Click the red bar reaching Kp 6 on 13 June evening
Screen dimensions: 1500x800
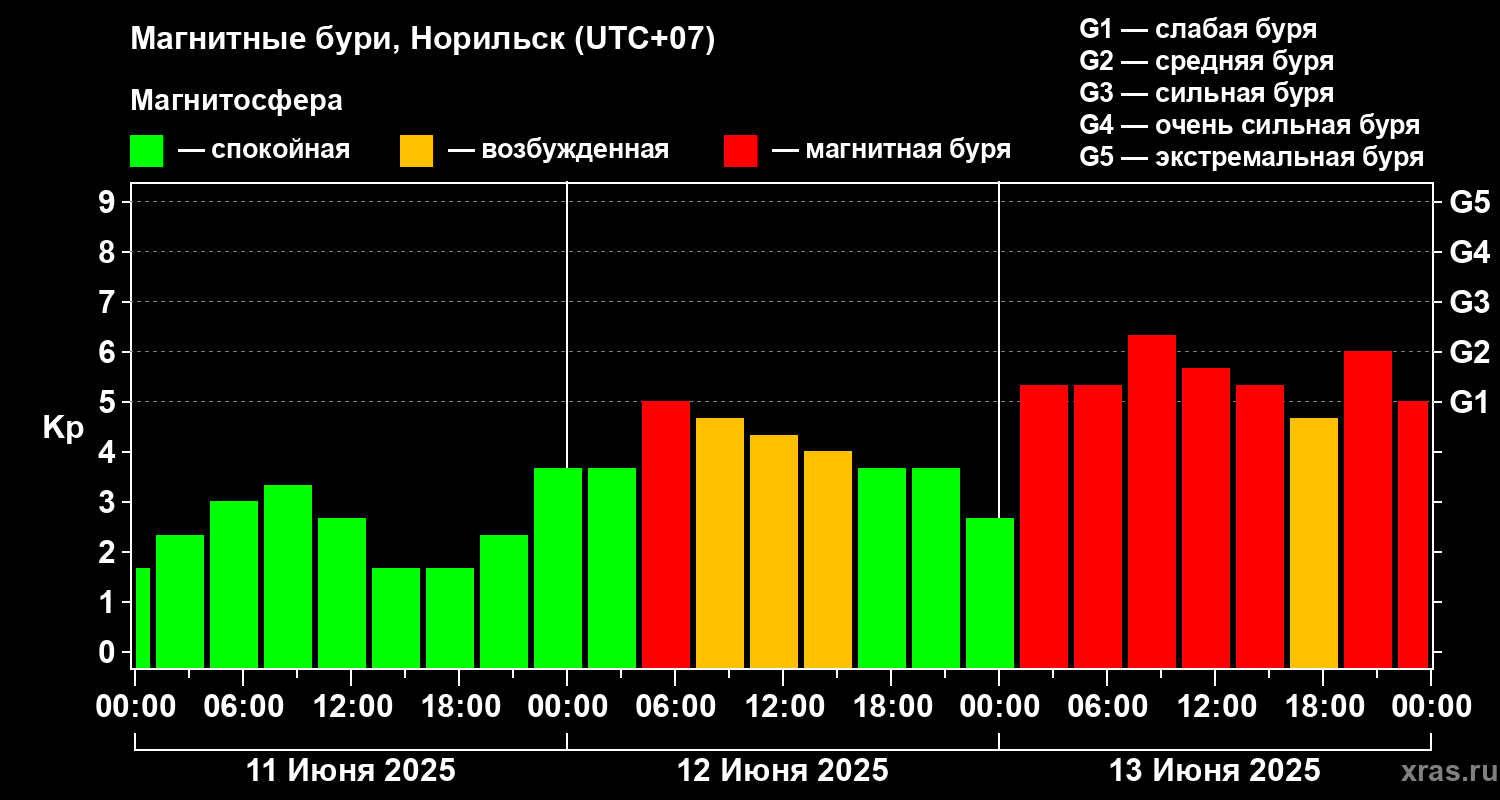coord(1368,509)
